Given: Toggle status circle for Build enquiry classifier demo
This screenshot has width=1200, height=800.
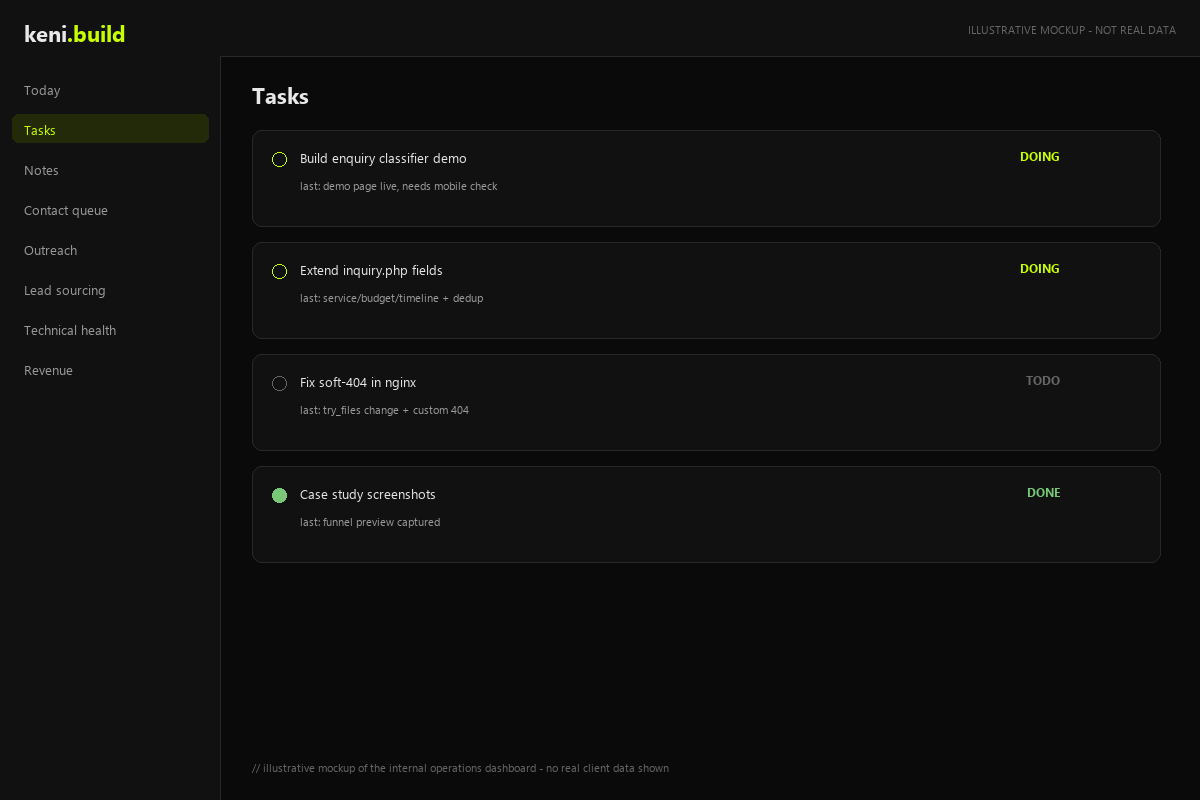Looking at the screenshot, I should pyautogui.click(x=279, y=159).
